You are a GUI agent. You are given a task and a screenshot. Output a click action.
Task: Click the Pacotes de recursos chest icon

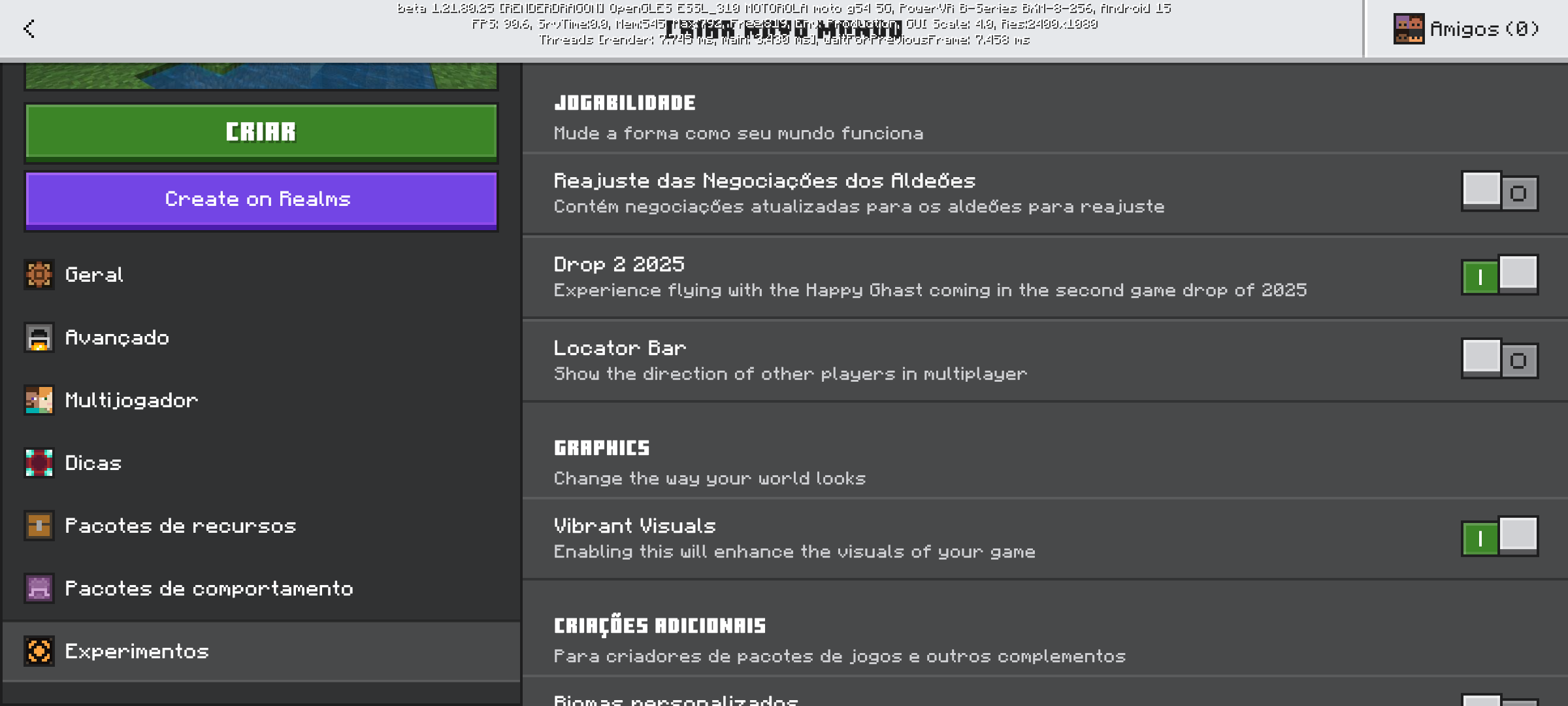pos(39,526)
